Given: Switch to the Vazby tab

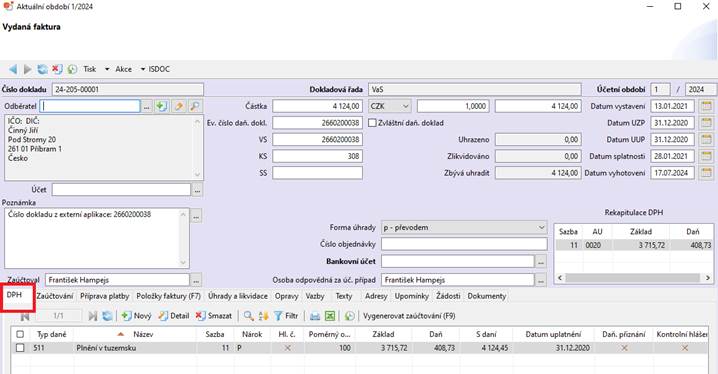Looking at the screenshot, I should (315, 296).
